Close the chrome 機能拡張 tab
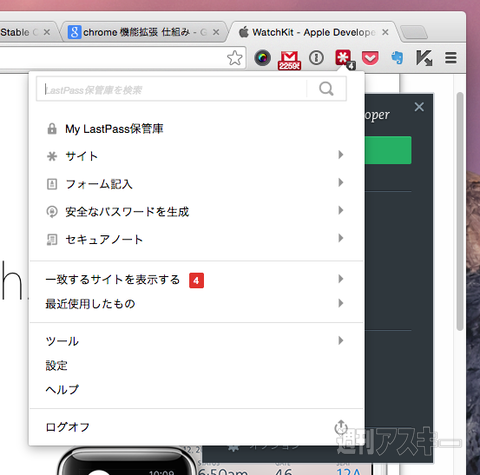Screen dimensions: 480x475 [x=216, y=32]
